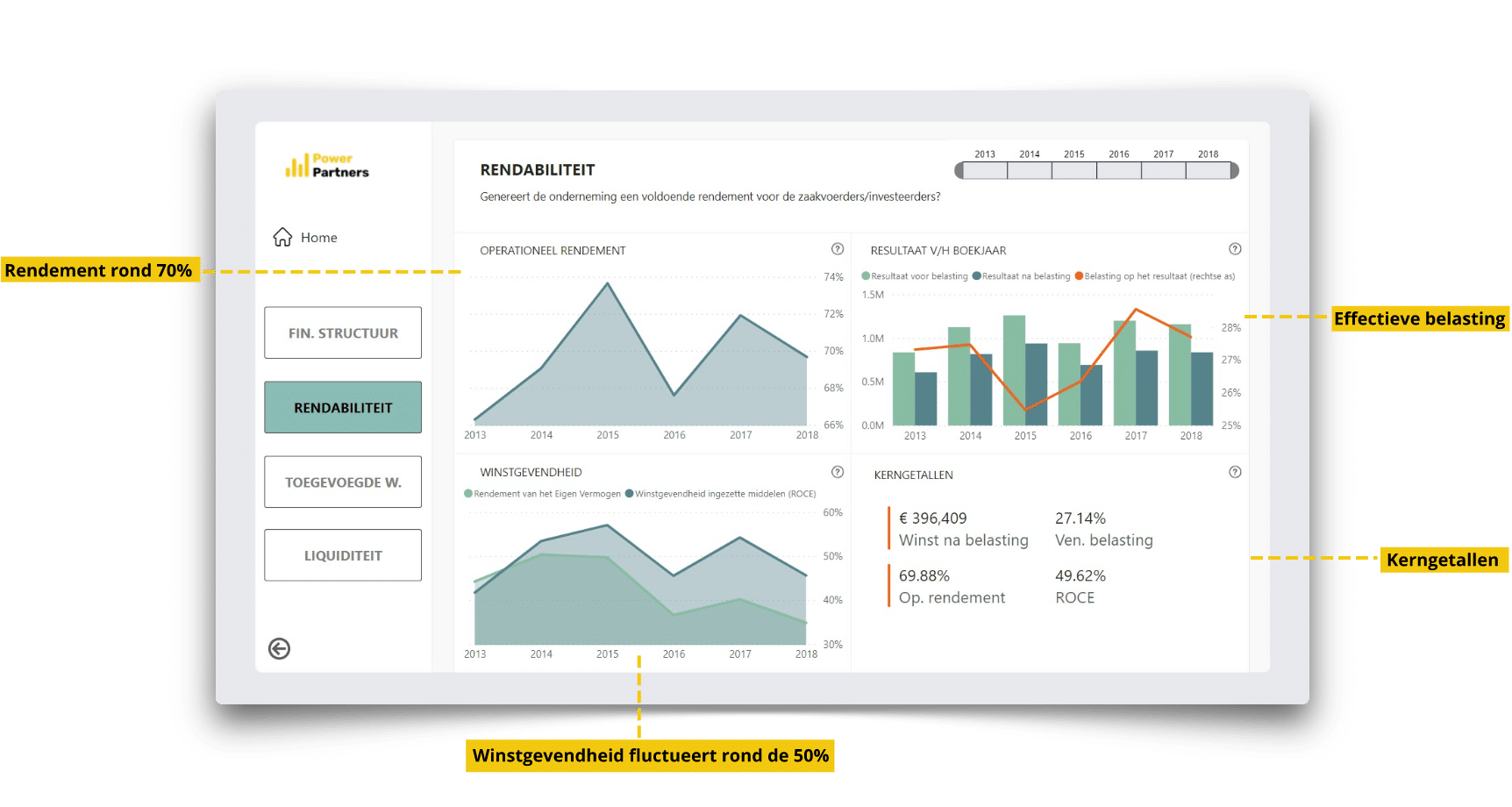Open help for Operationeel Rendement chart
The width and height of the screenshot is (1512, 807).
click(x=838, y=249)
